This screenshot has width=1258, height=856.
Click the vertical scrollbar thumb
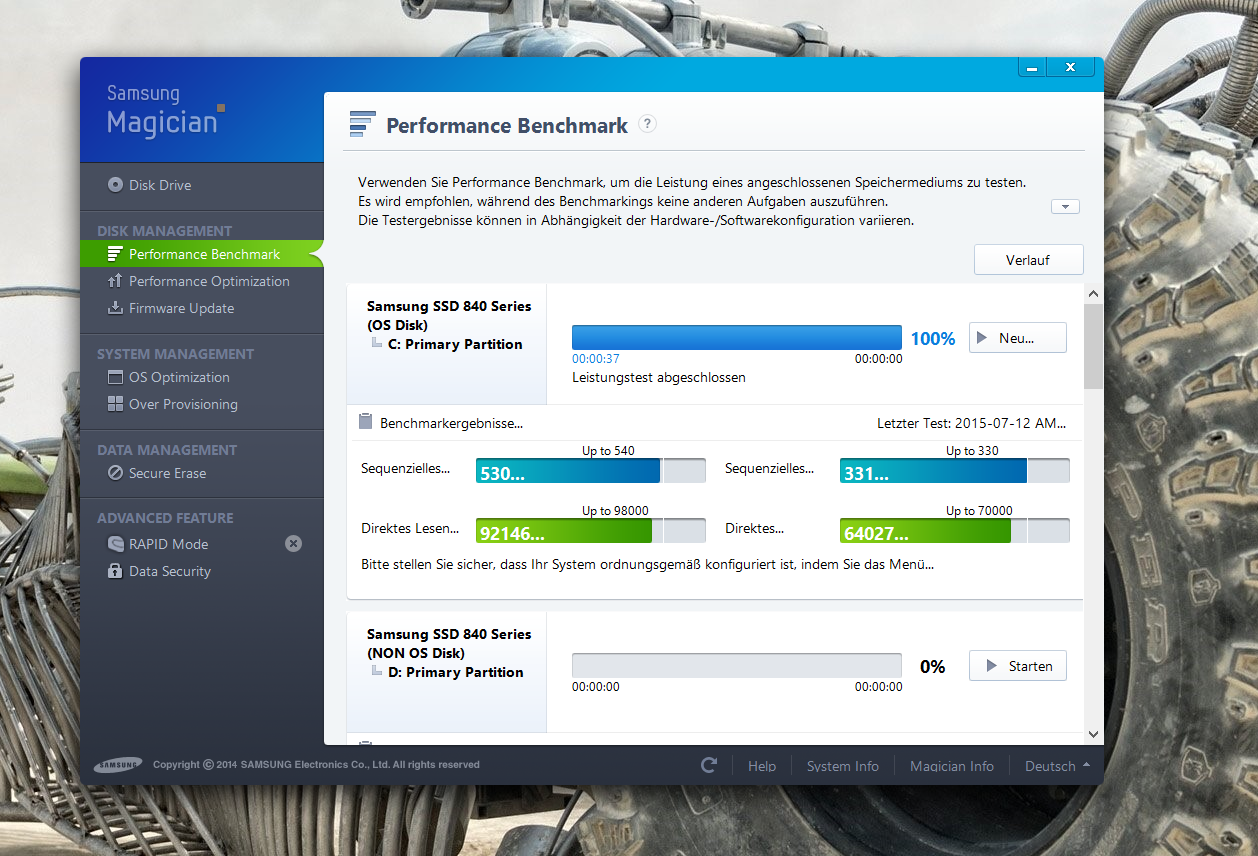click(x=1093, y=347)
